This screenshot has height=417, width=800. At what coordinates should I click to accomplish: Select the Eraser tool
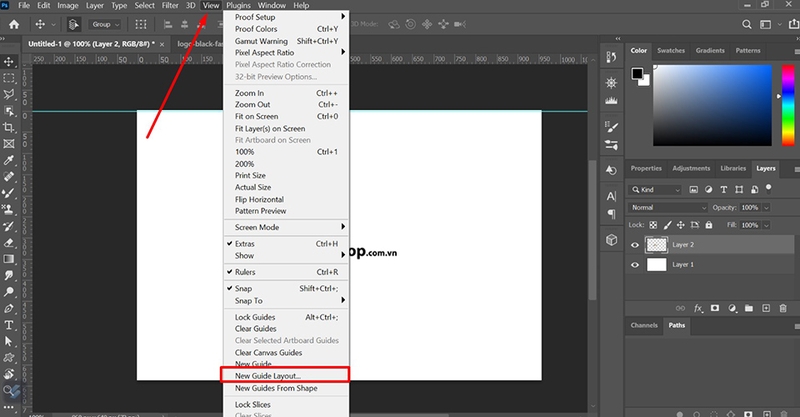pyautogui.click(x=9, y=242)
